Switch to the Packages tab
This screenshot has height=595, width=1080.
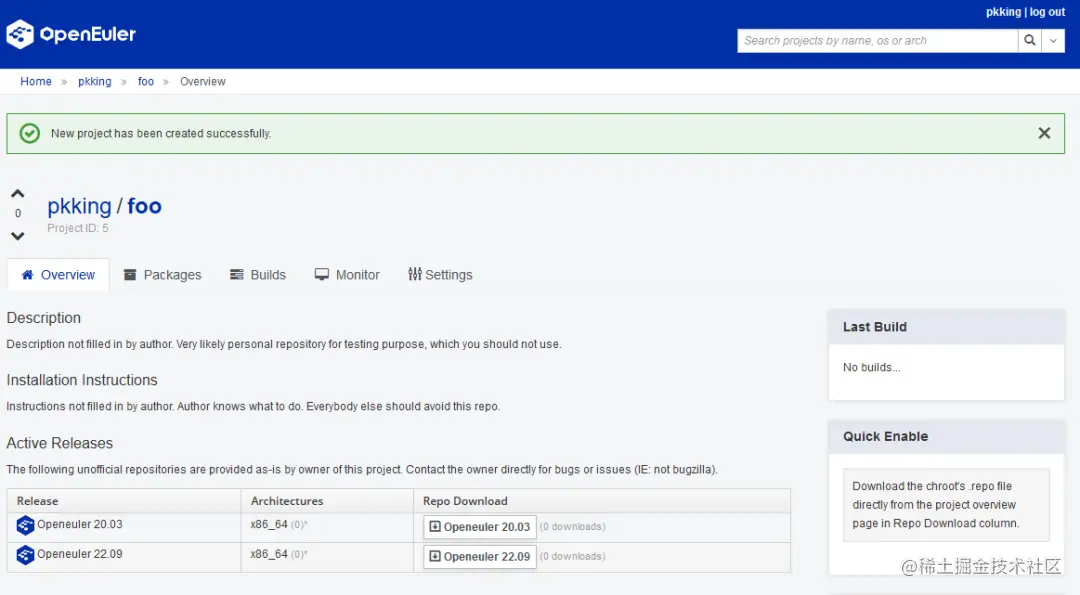pos(163,275)
